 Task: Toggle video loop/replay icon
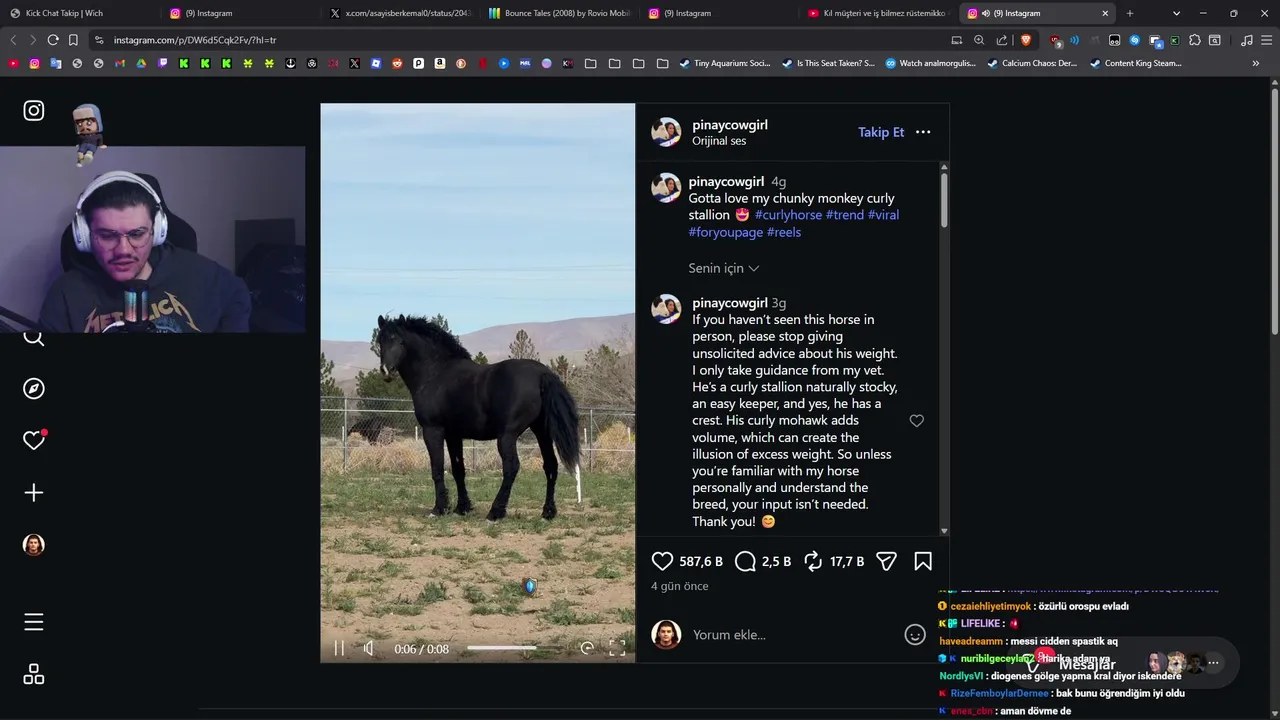point(587,648)
